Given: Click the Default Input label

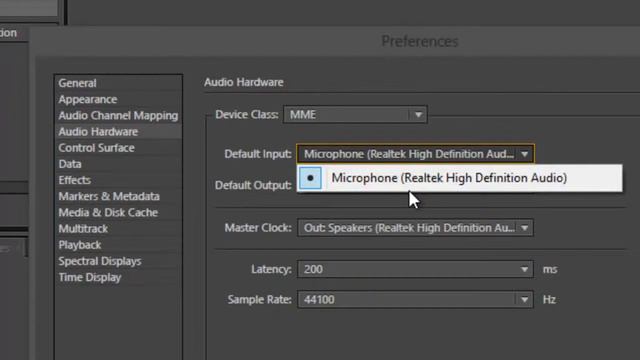Looking at the screenshot, I should (x=258, y=154).
